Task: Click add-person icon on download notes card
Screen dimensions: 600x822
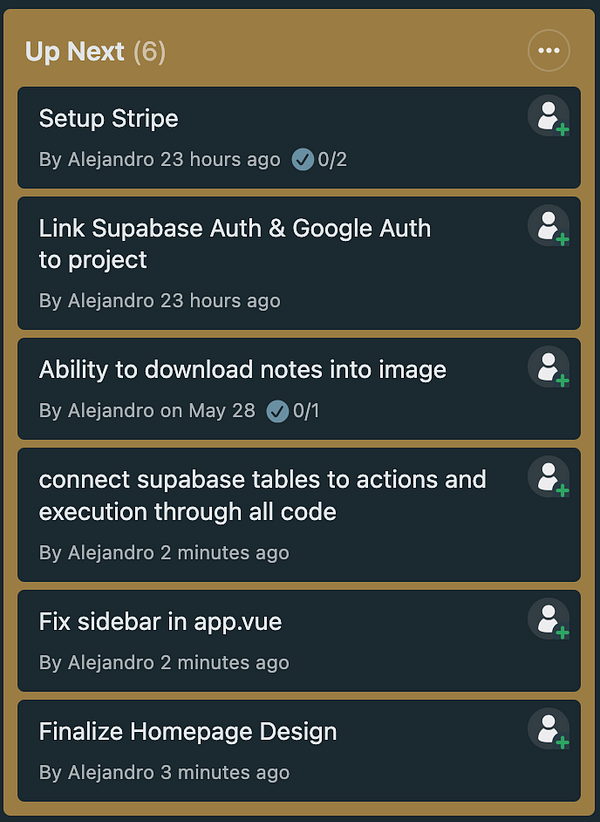Action: tap(548, 367)
